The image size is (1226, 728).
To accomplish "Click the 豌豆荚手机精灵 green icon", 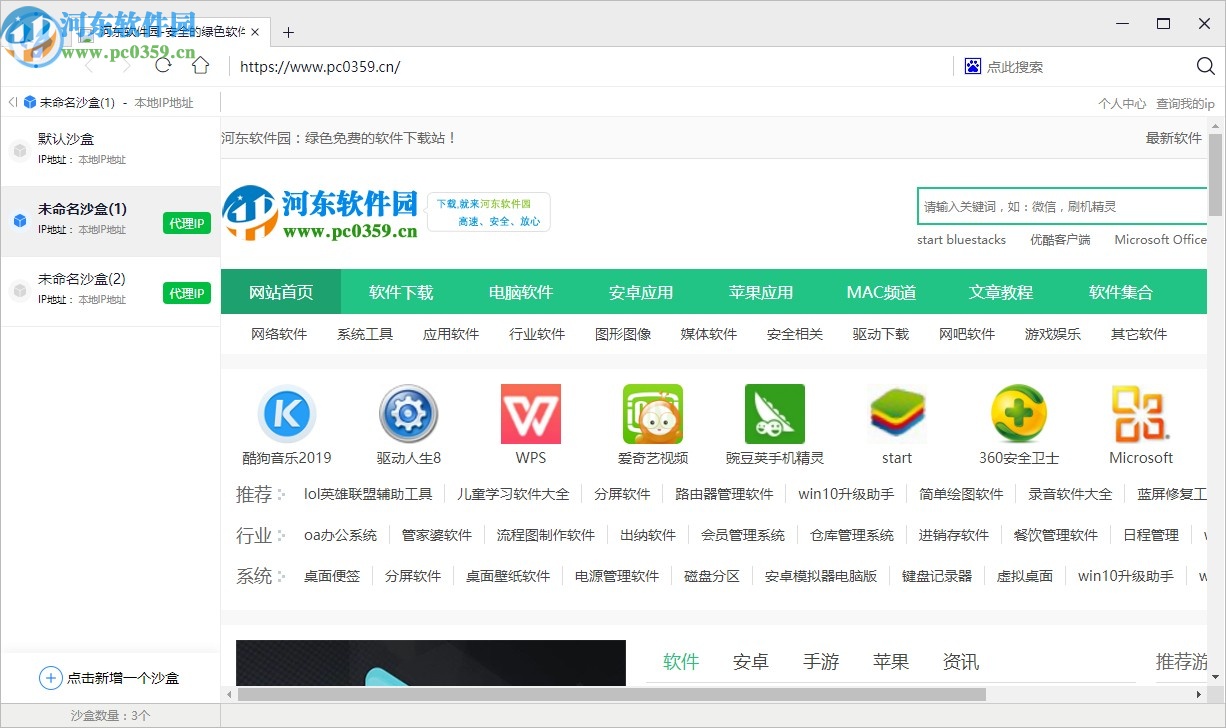I will 775,413.
